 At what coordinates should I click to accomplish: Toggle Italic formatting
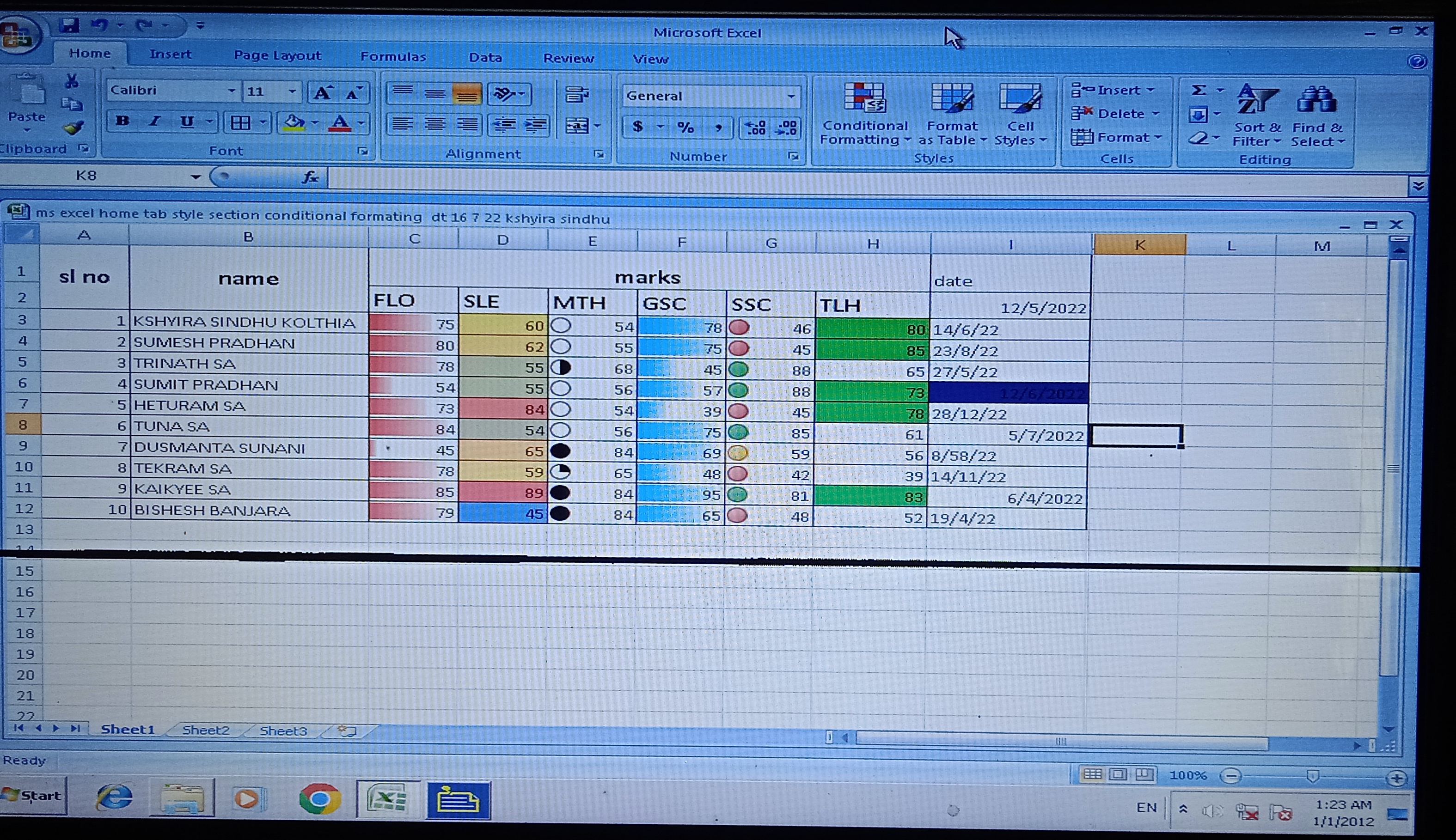tap(154, 122)
